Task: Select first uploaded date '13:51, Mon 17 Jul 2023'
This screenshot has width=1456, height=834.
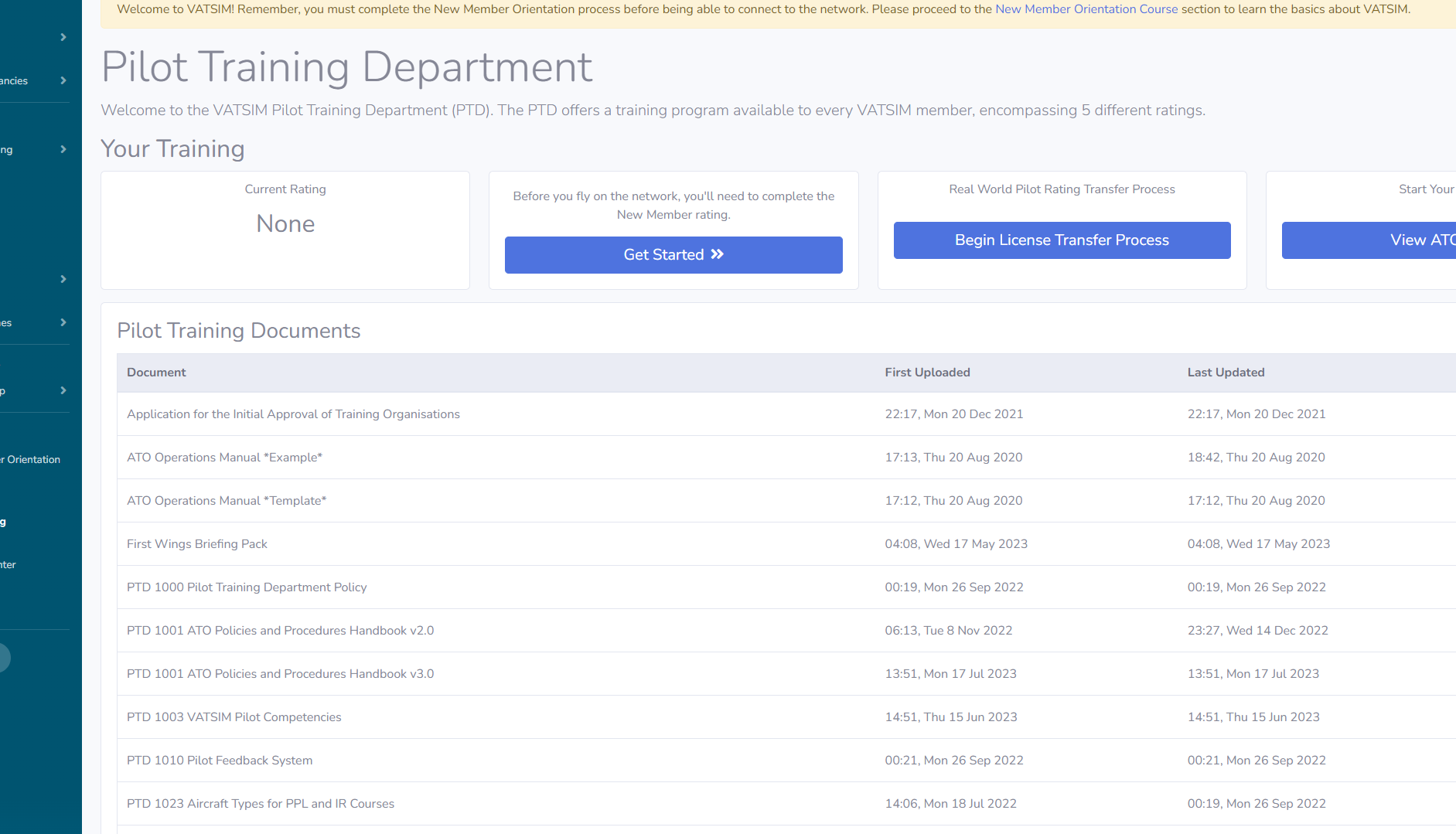Action: [950, 673]
